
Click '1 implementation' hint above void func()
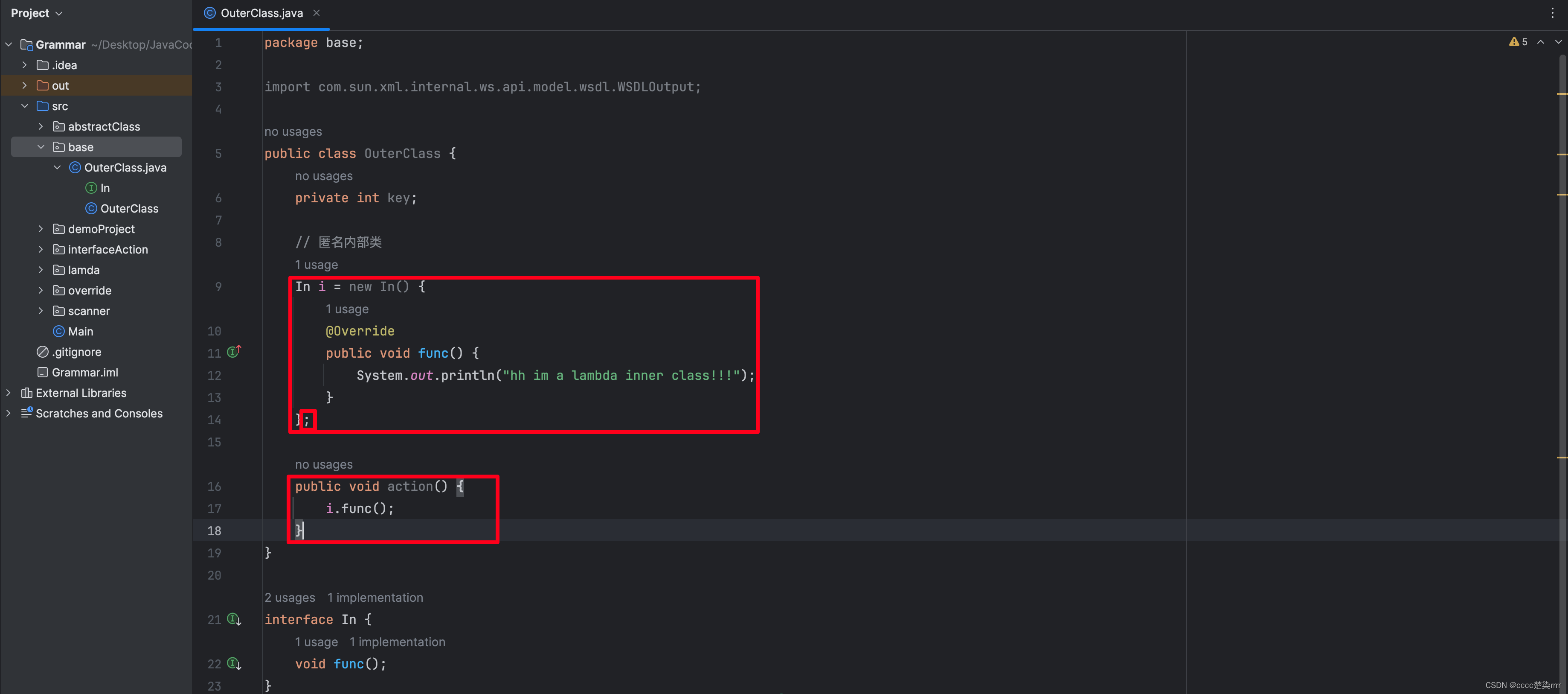coord(398,642)
